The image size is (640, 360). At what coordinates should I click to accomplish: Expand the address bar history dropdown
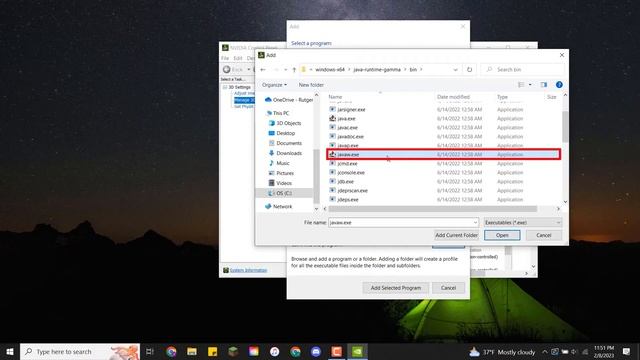(x=455, y=70)
